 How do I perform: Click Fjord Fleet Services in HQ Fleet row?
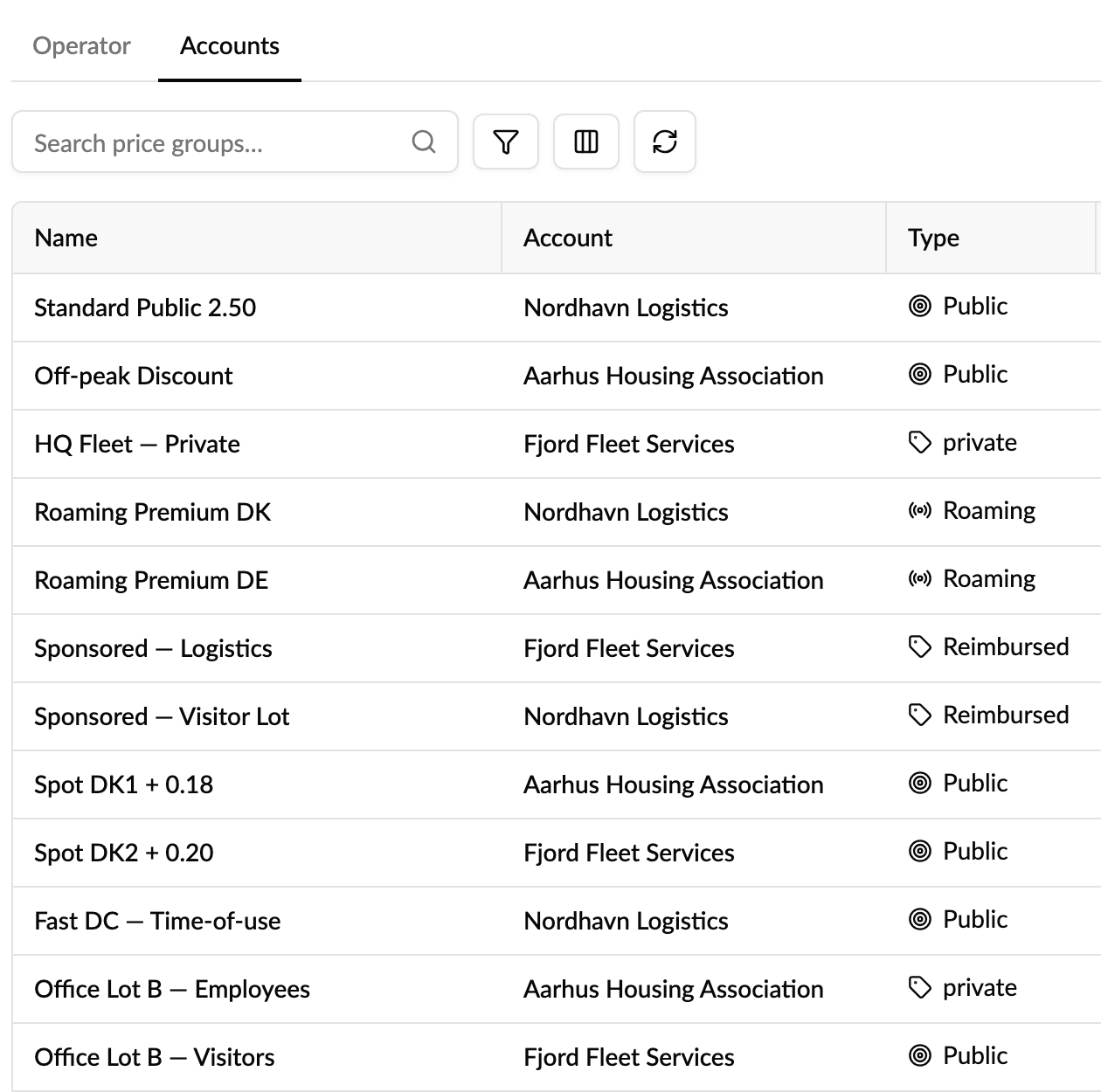pos(629,444)
